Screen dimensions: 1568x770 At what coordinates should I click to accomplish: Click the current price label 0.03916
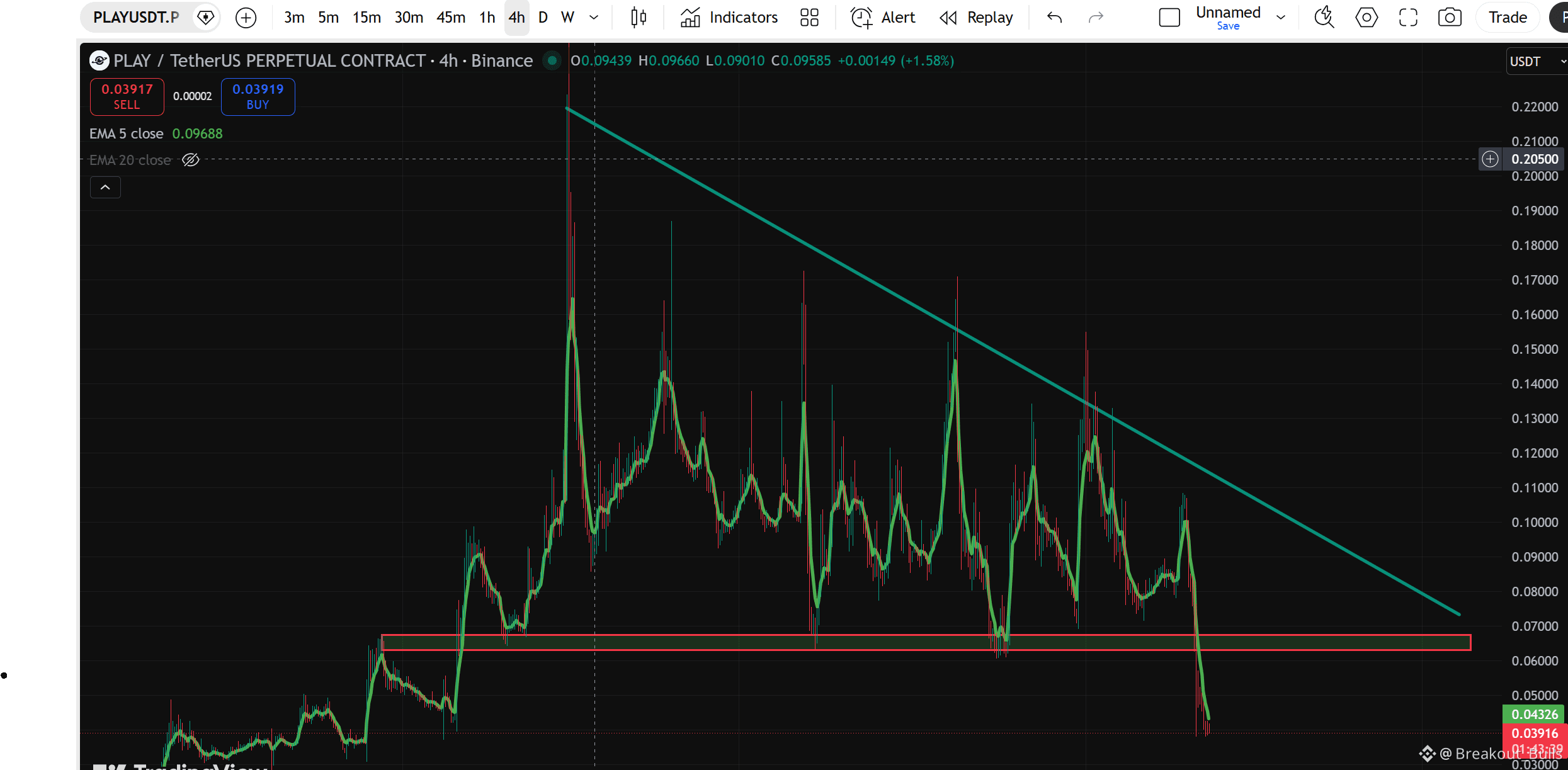[1535, 733]
